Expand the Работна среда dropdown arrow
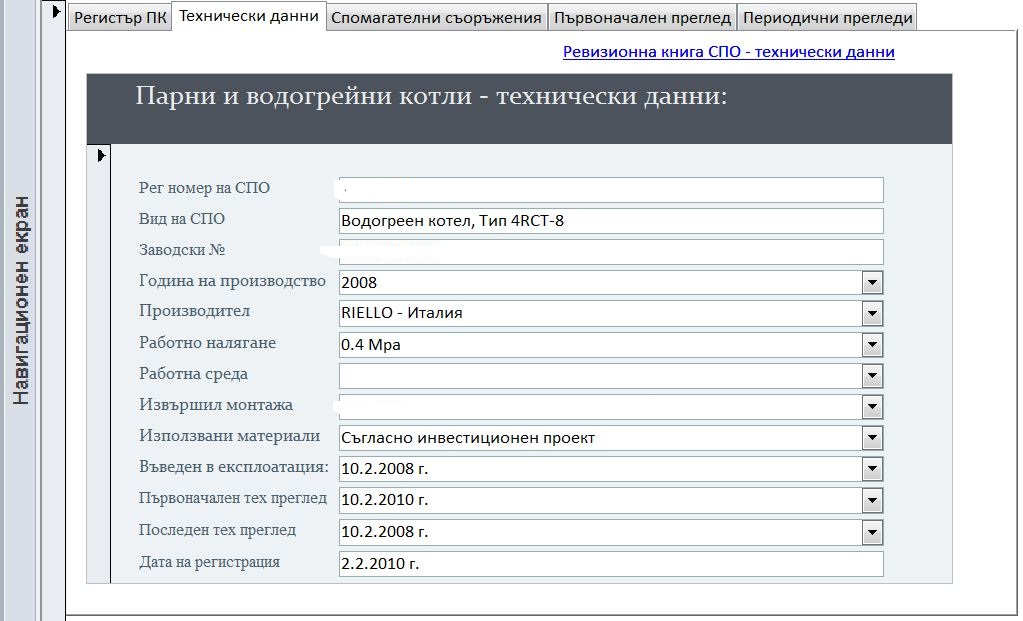 872,376
